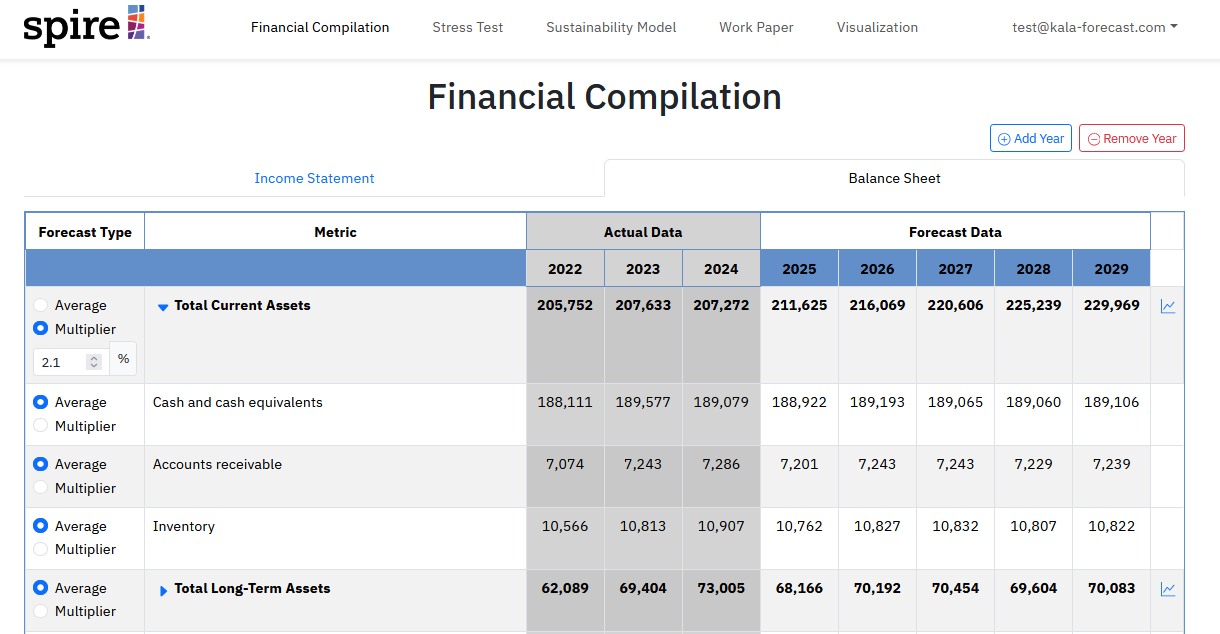The height and width of the screenshot is (634, 1220).
Task: Adjust multiplier percentage stepper arrows
Action: click(x=94, y=362)
